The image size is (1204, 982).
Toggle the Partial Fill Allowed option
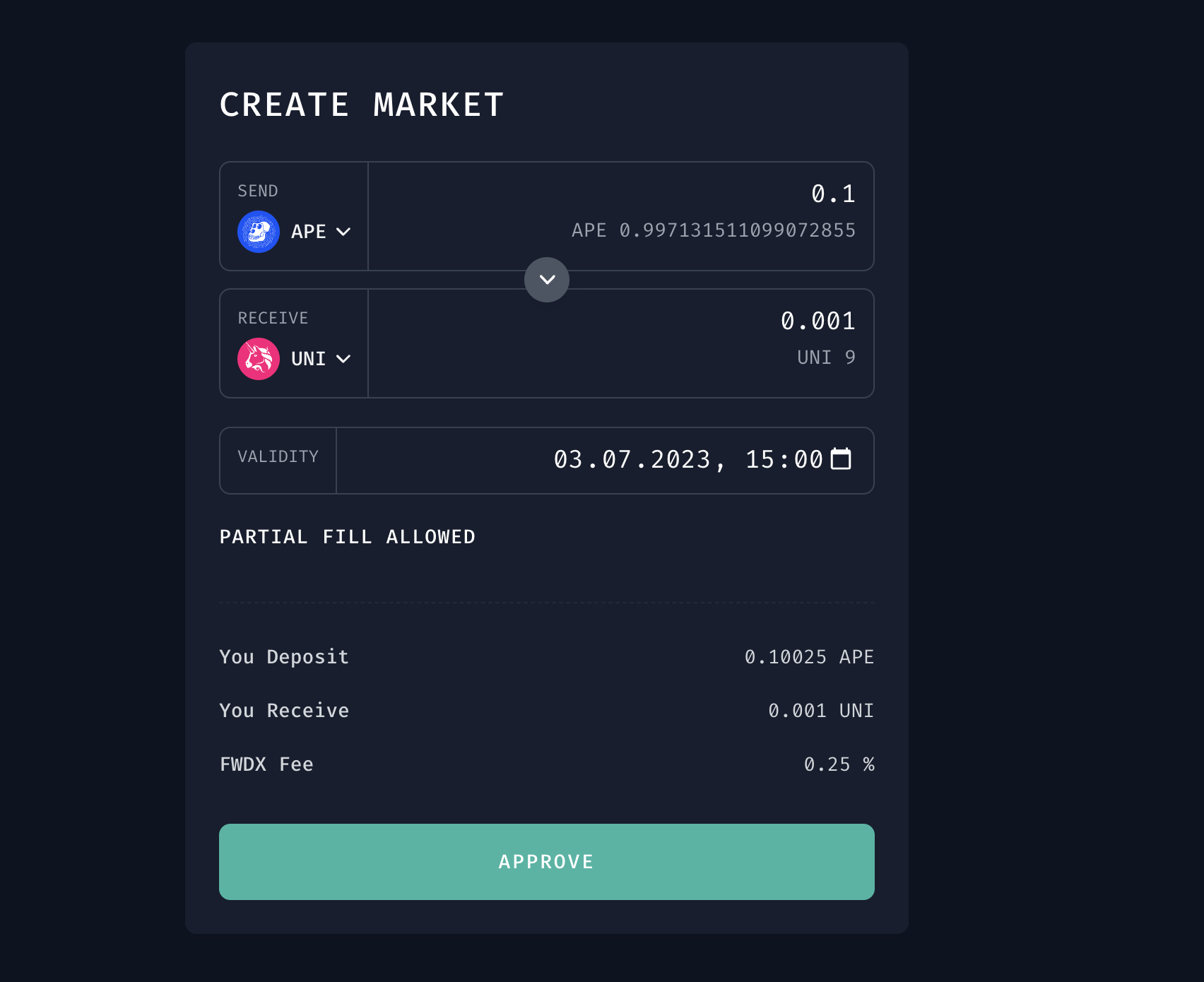(347, 537)
